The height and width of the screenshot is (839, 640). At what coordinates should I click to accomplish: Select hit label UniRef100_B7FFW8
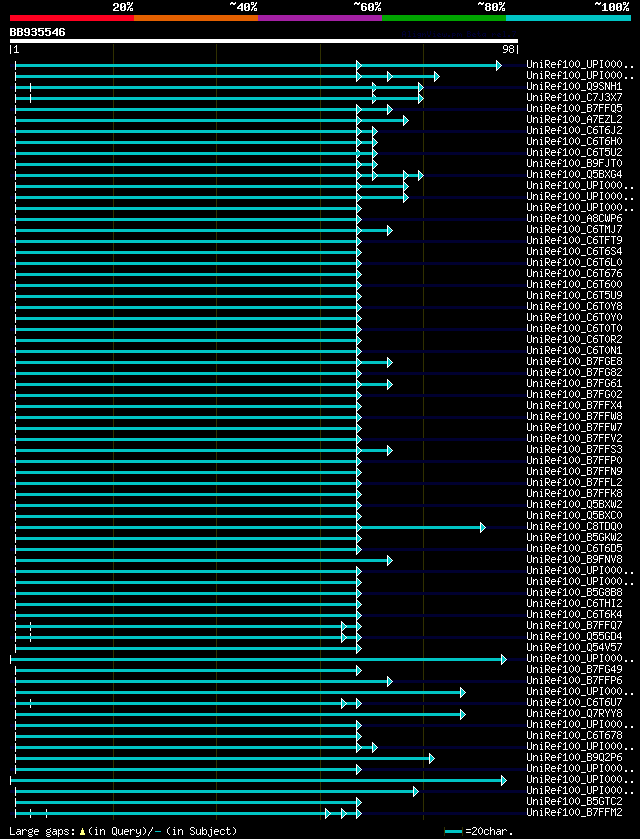point(574,417)
